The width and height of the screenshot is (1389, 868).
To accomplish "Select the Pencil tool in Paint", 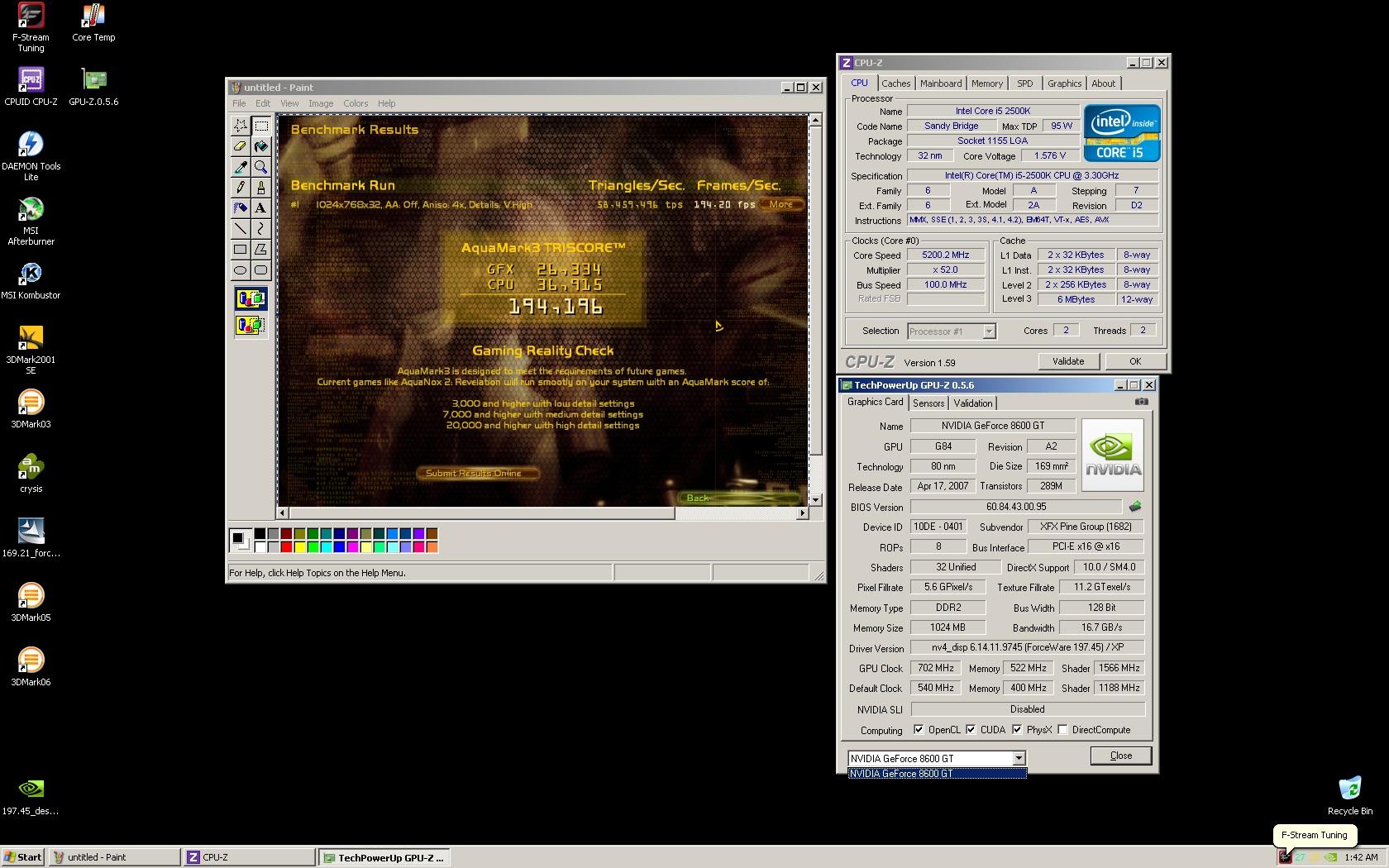I will (240, 188).
